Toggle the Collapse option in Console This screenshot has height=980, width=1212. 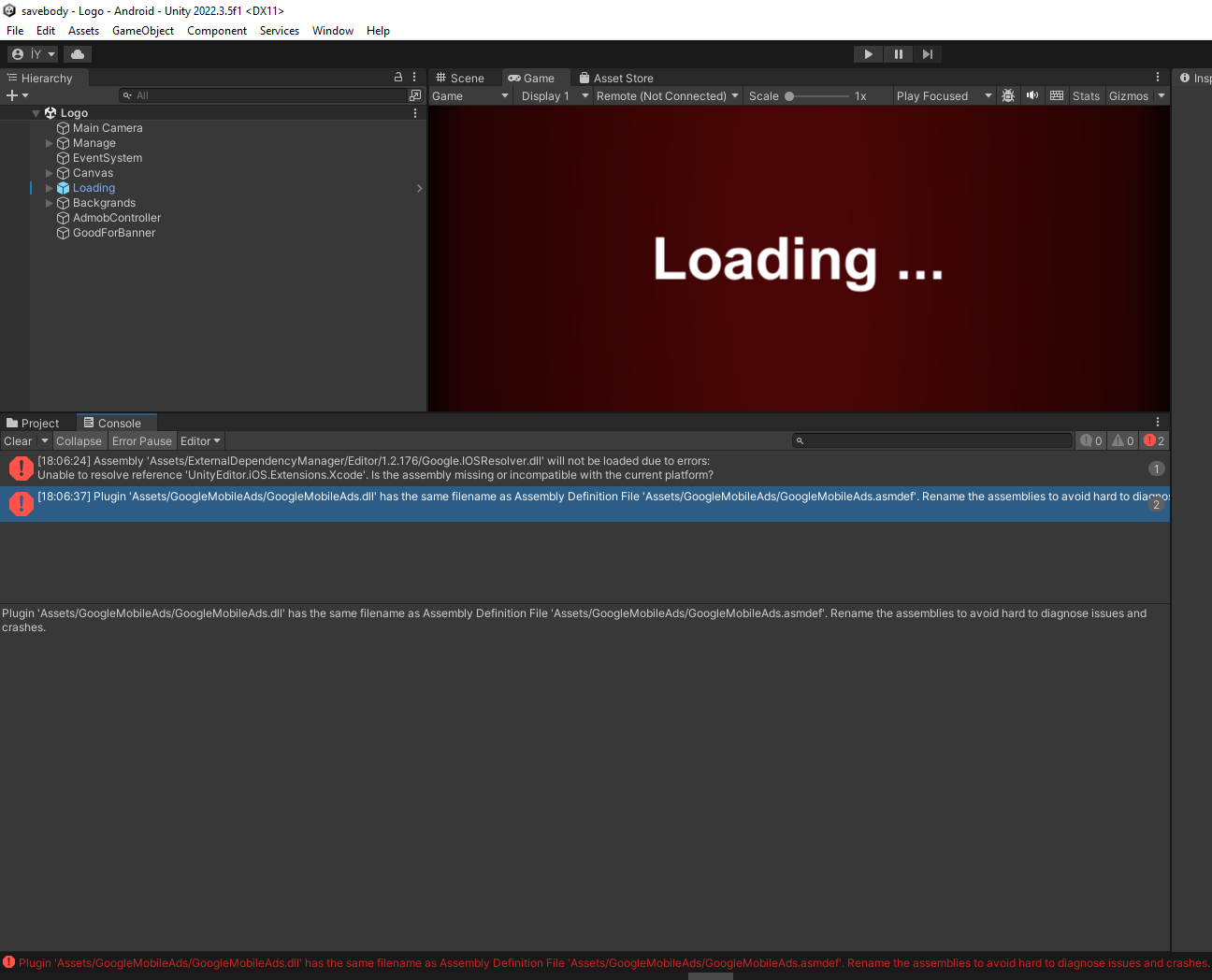[79, 441]
